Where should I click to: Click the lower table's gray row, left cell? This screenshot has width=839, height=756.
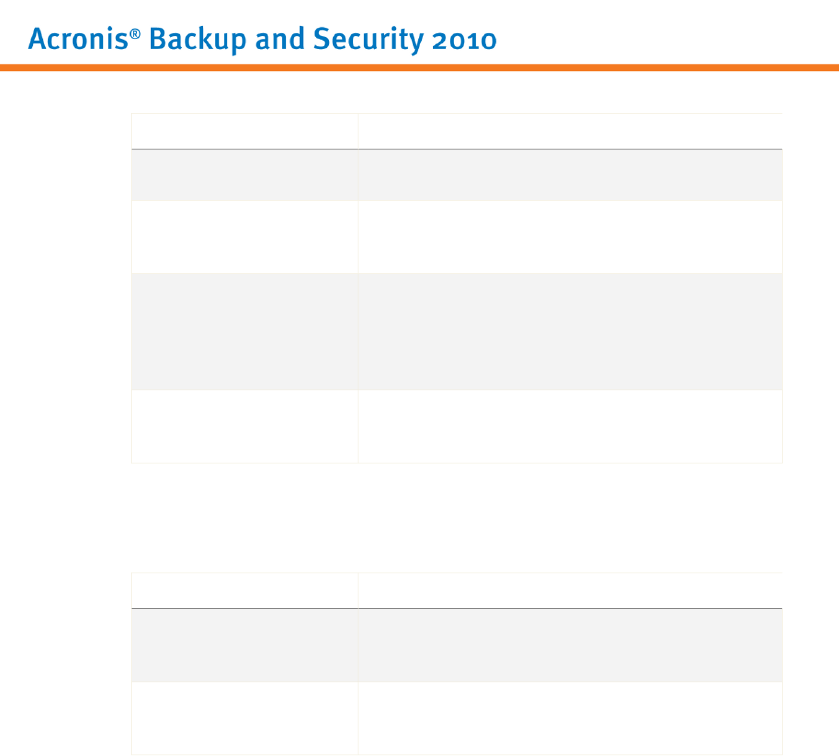(x=244, y=645)
